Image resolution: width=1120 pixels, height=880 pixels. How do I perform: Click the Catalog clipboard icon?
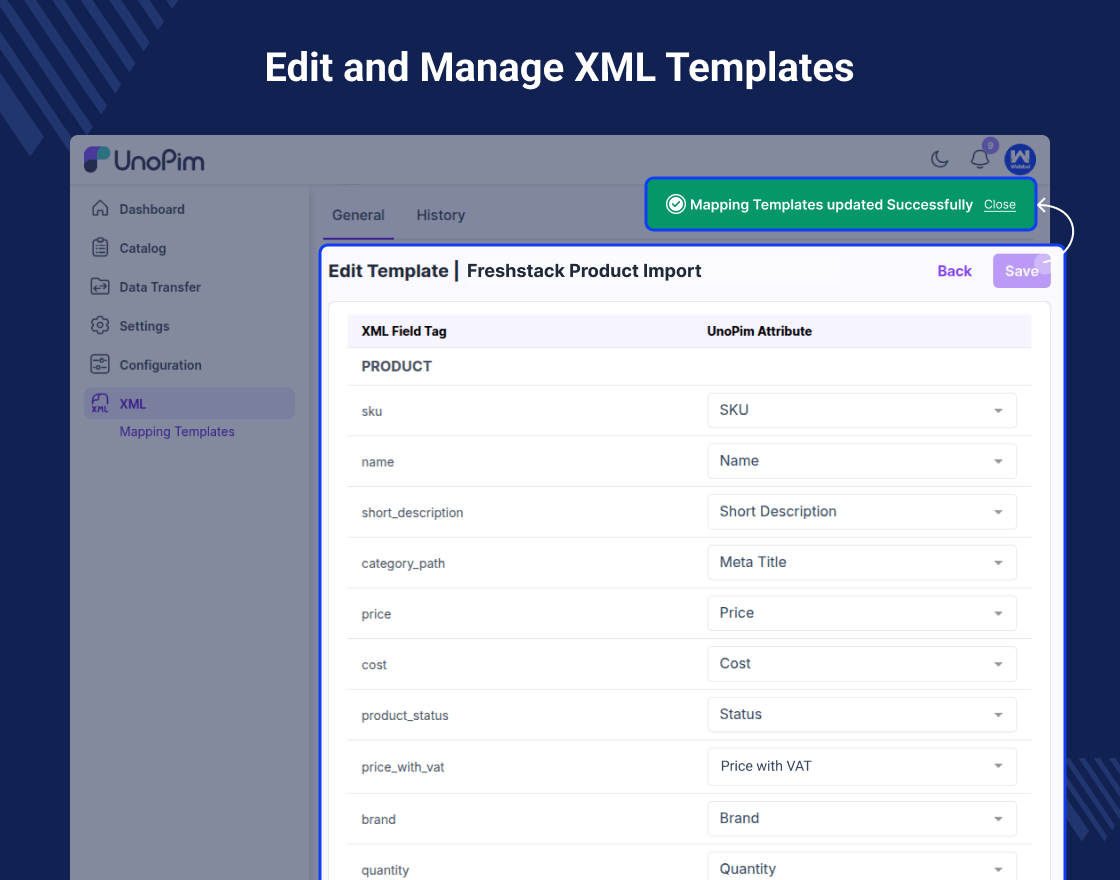tap(100, 247)
